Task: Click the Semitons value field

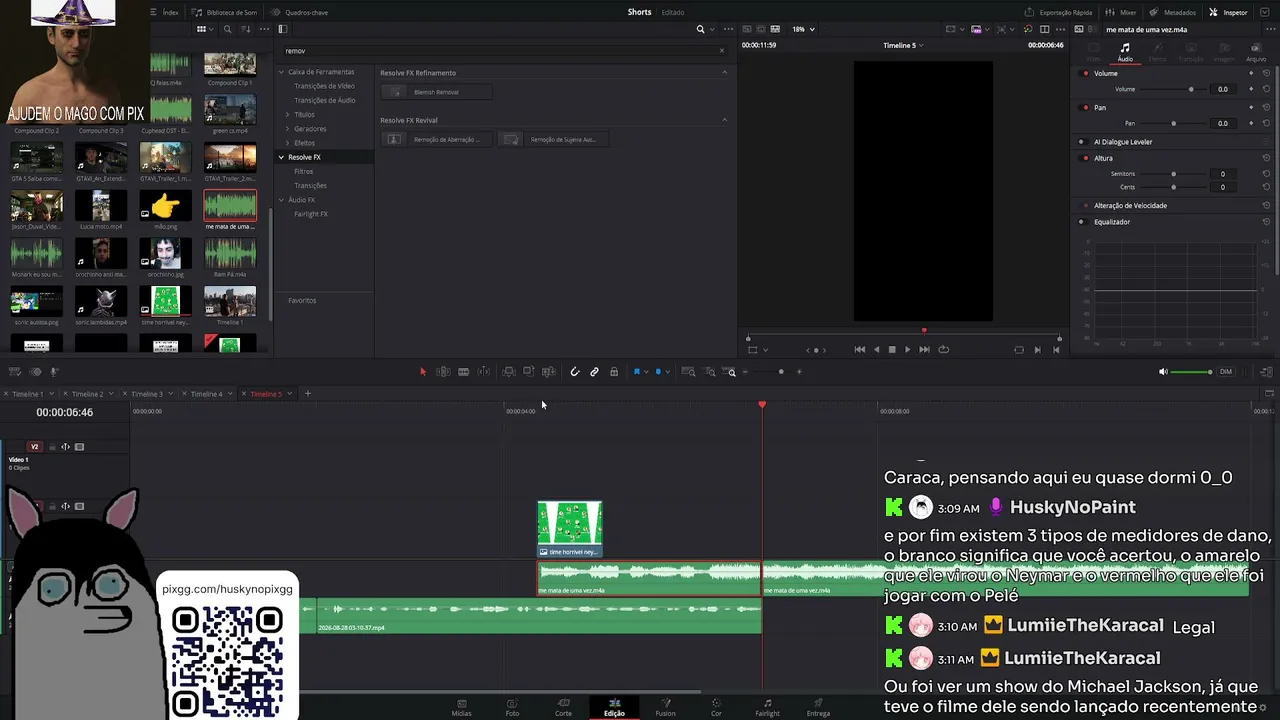Action: (1222, 174)
